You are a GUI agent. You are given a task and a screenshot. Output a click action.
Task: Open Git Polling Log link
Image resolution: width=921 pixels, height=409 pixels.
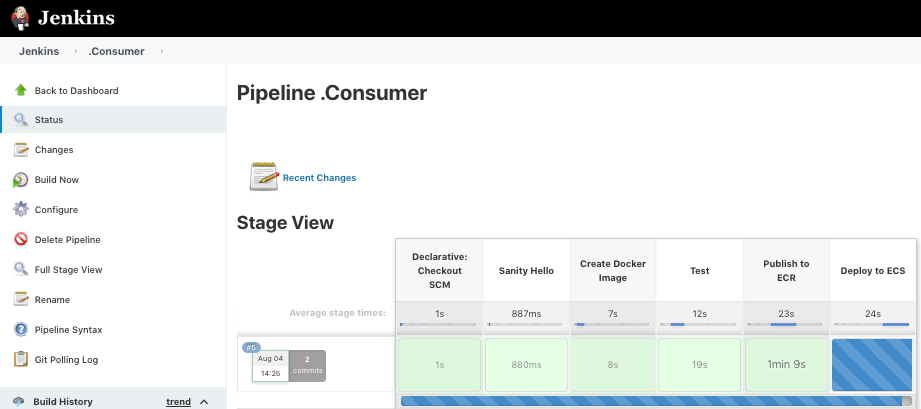tap(66, 360)
